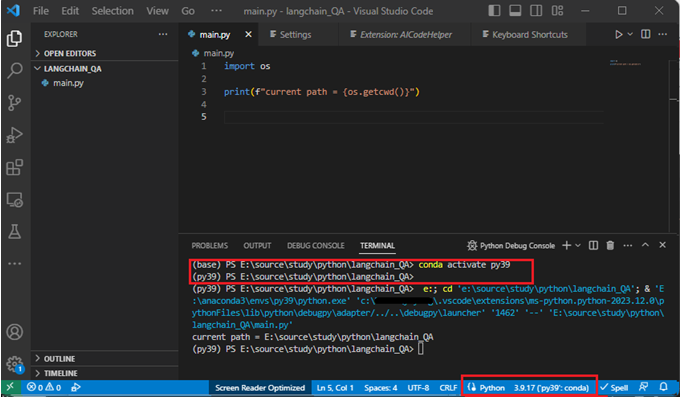Open main.py in the explorer tree
Screen dimensions: 680x398
pos(68,83)
